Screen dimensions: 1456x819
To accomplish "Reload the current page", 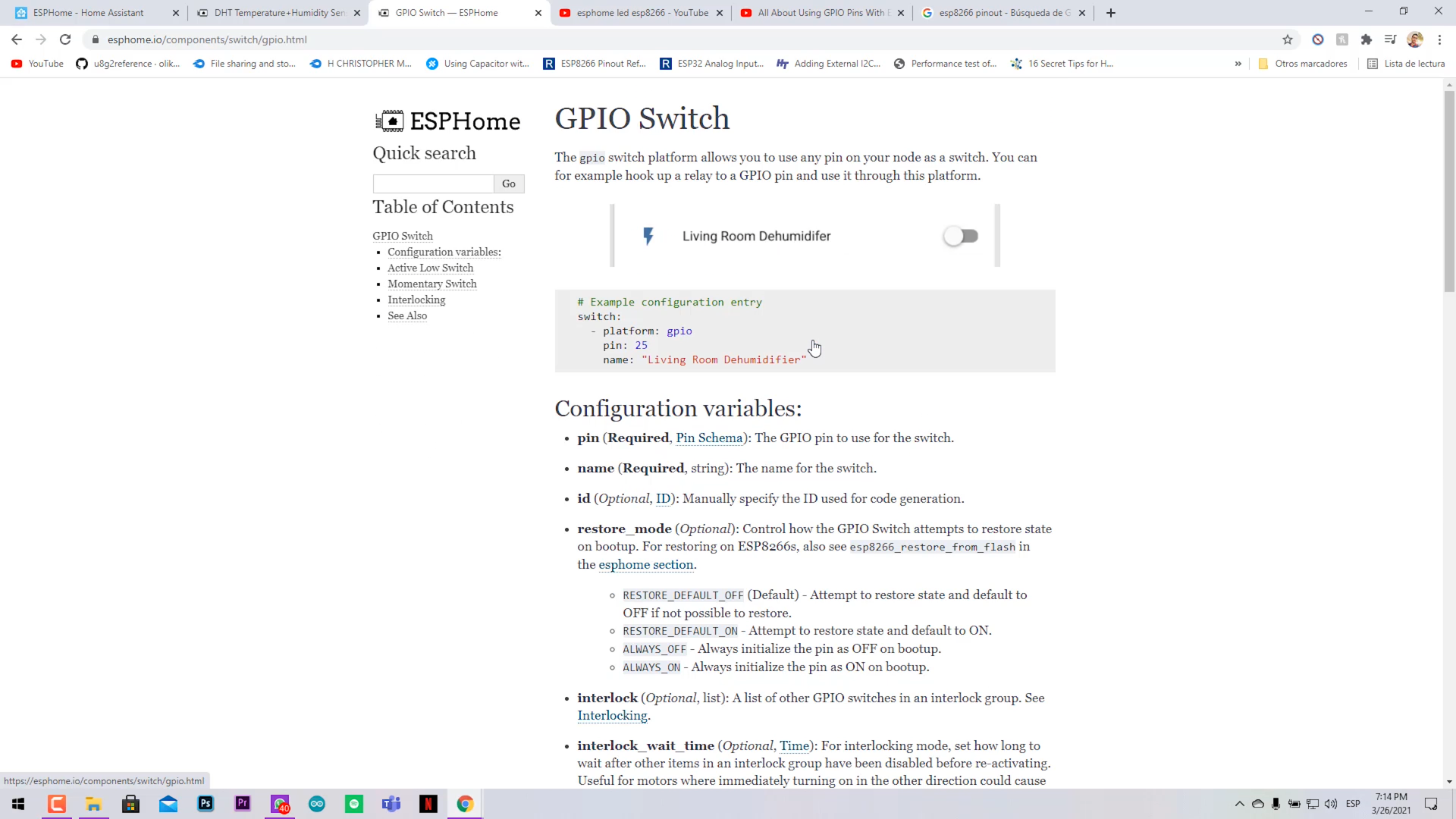I will [x=65, y=39].
